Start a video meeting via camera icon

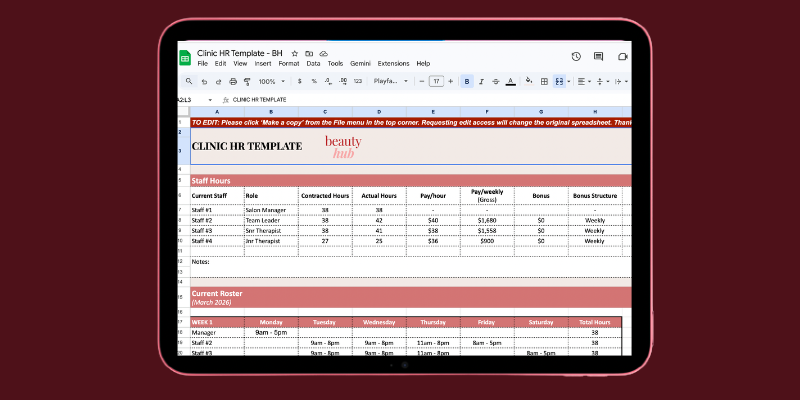point(622,57)
